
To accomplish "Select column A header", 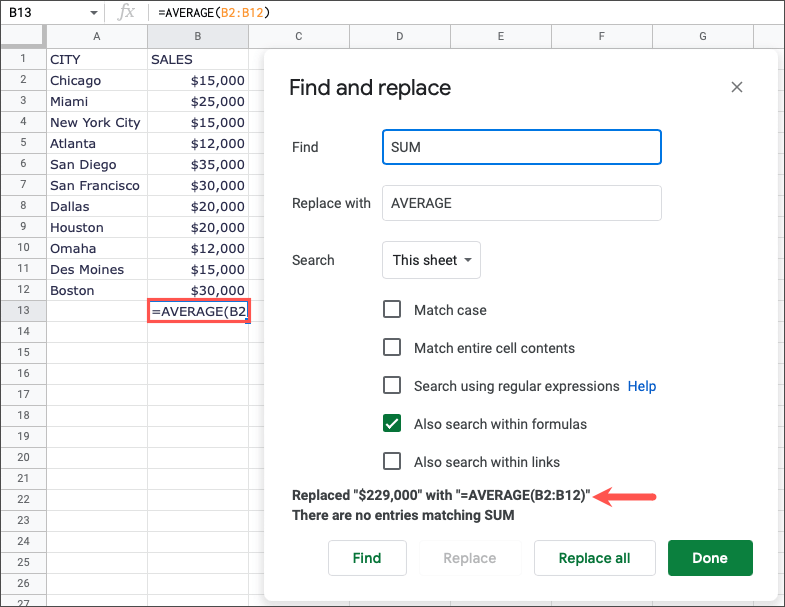I will (x=97, y=36).
